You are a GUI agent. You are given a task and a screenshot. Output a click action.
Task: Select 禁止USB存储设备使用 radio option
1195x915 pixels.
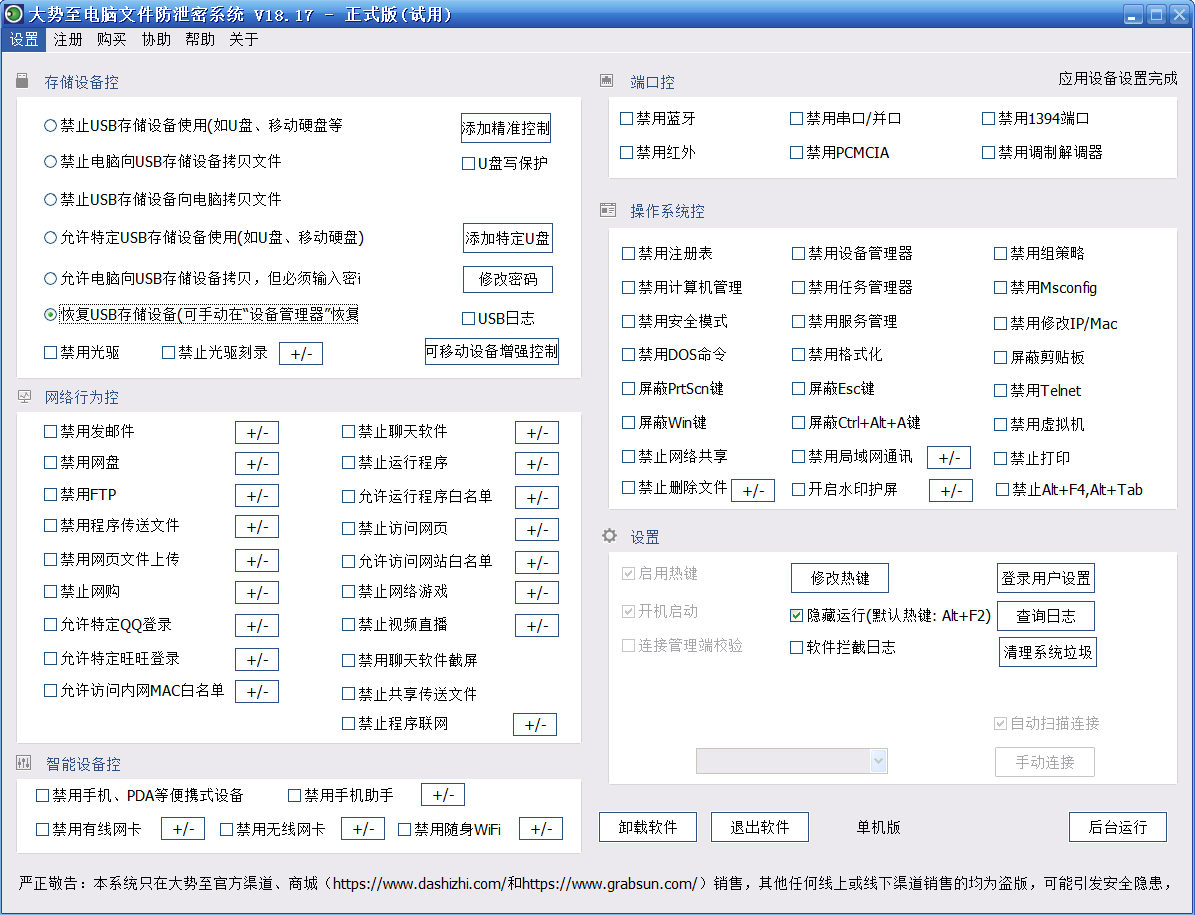click(x=51, y=126)
